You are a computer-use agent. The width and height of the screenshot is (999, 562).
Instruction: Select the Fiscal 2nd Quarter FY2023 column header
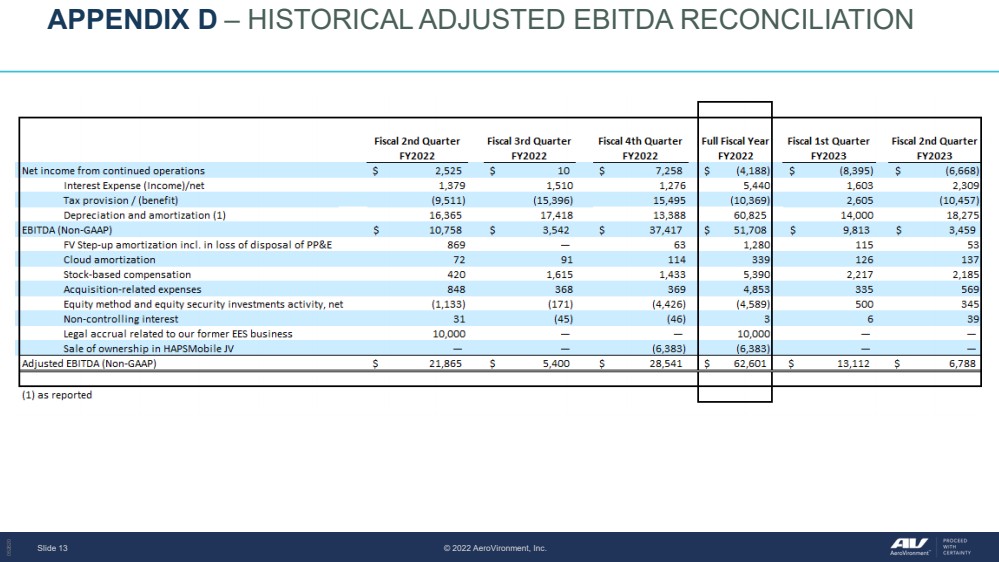tap(934, 148)
